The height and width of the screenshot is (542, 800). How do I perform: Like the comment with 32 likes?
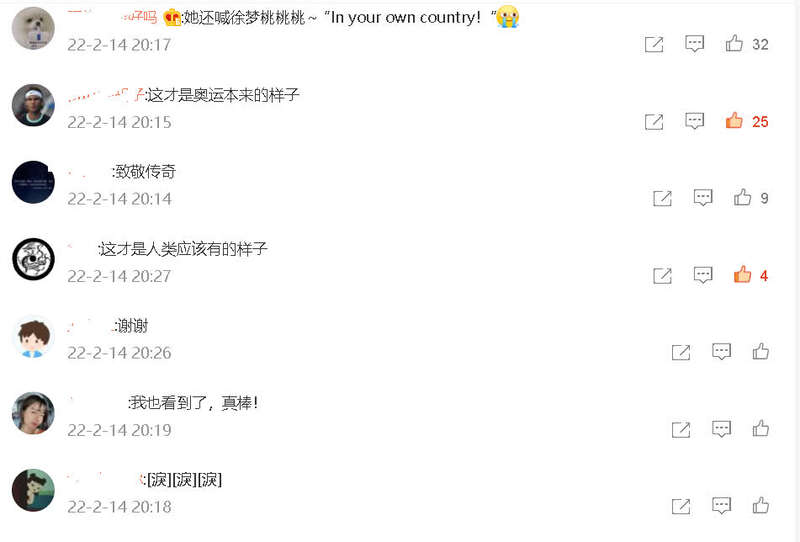pyautogui.click(x=734, y=43)
